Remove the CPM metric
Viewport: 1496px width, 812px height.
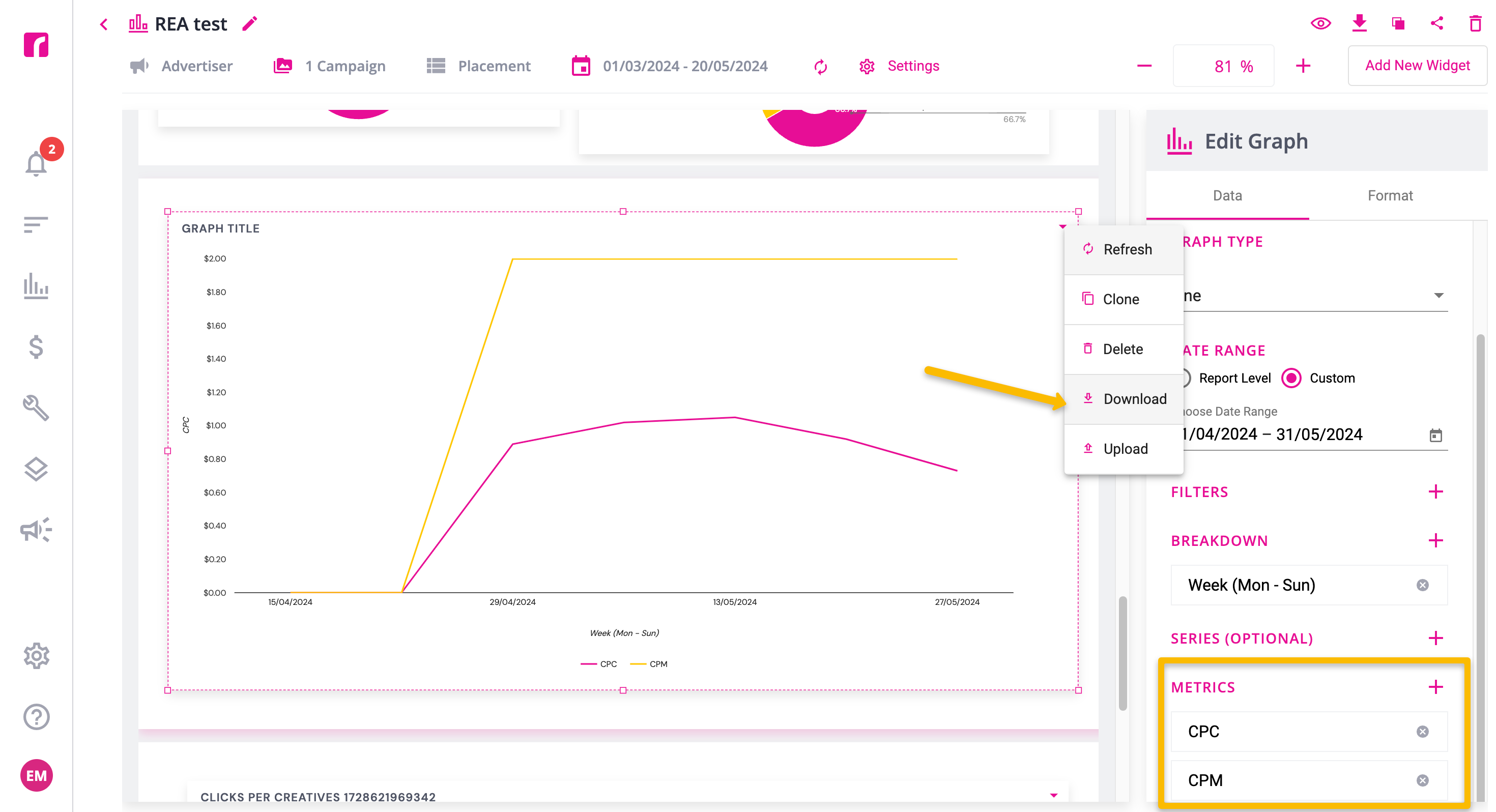(1422, 780)
